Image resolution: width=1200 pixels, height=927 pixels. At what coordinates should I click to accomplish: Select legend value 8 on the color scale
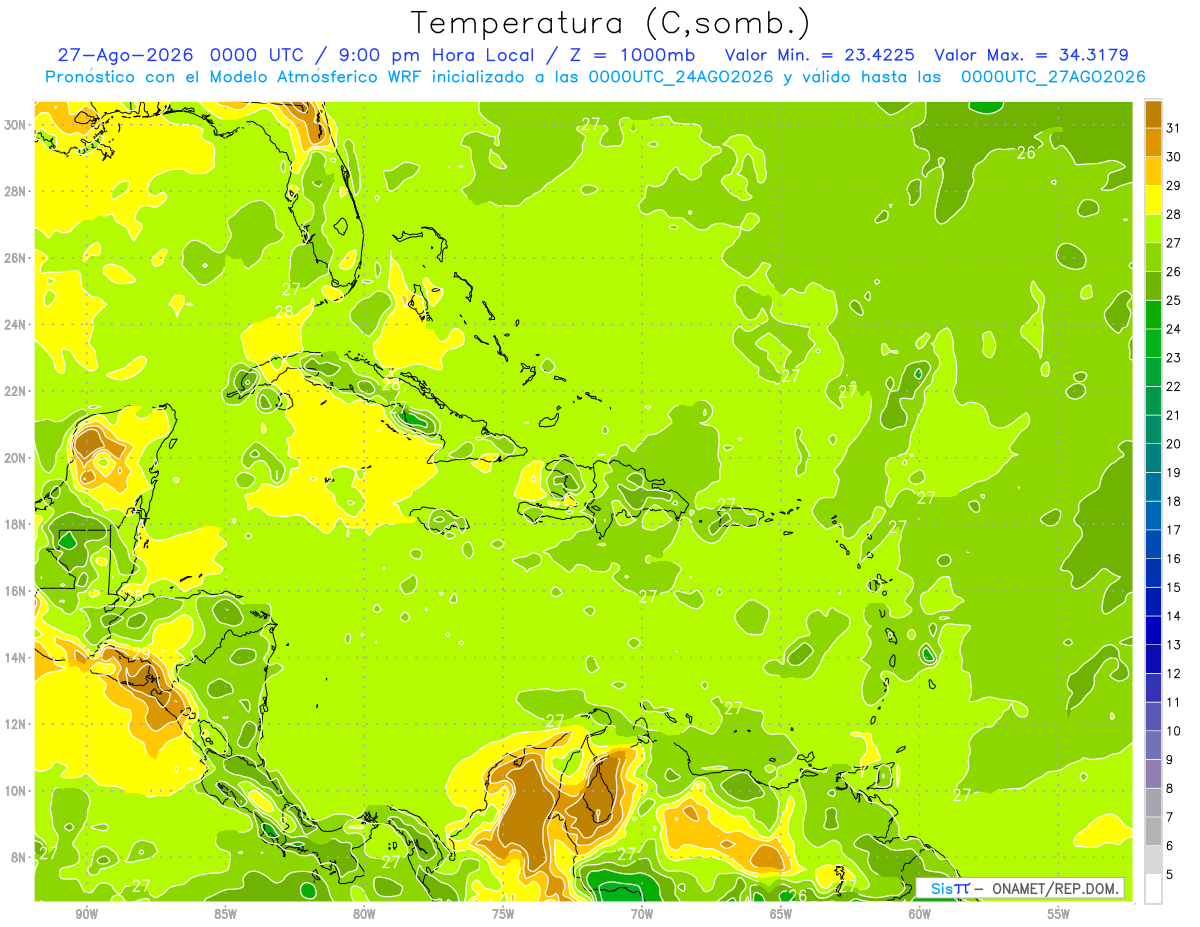coord(1171,788)
